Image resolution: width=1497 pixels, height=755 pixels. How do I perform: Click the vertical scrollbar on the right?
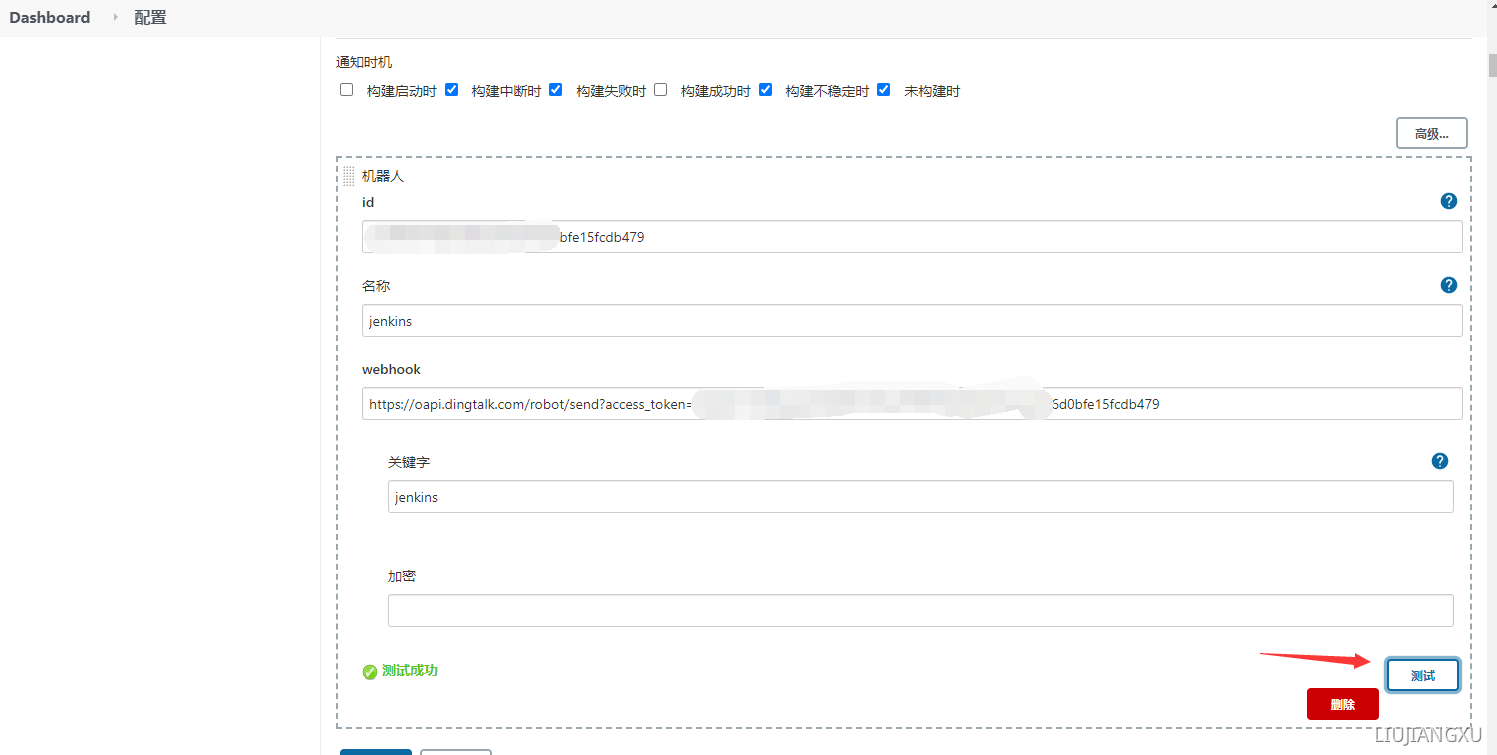(x=1491, y=65)
